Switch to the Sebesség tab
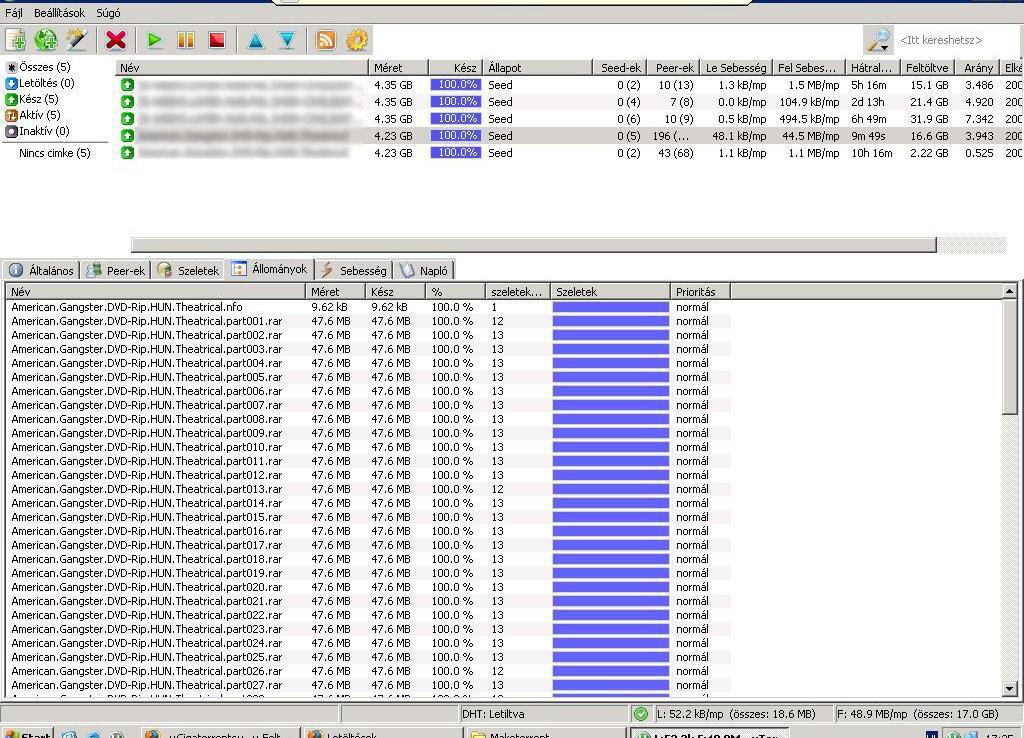This screenshot has height=738, width=1024. pyautogui.click(x=354, y=271)
